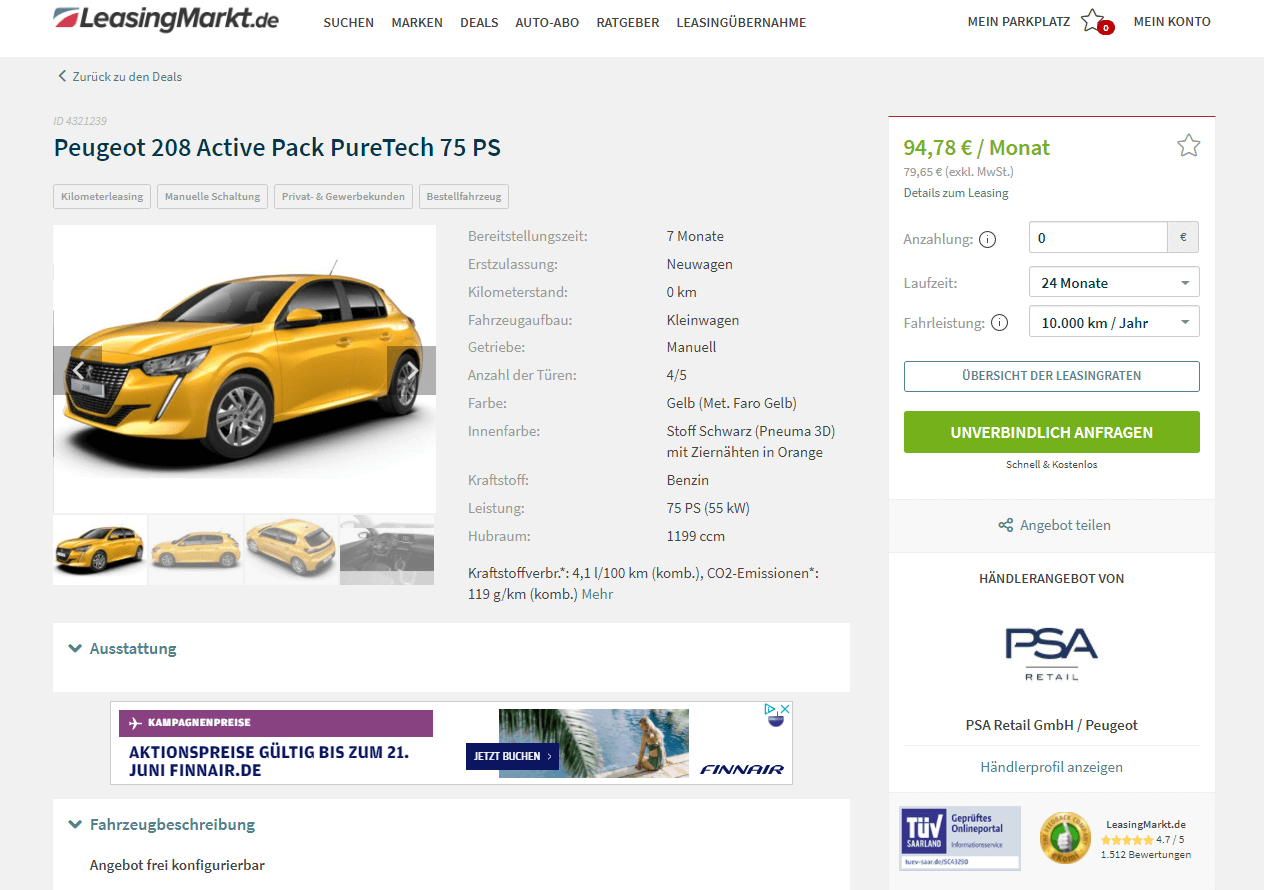Click the text 1.512 Bewertungen
Screen dimensions: 1264x890
(1146, 854)
